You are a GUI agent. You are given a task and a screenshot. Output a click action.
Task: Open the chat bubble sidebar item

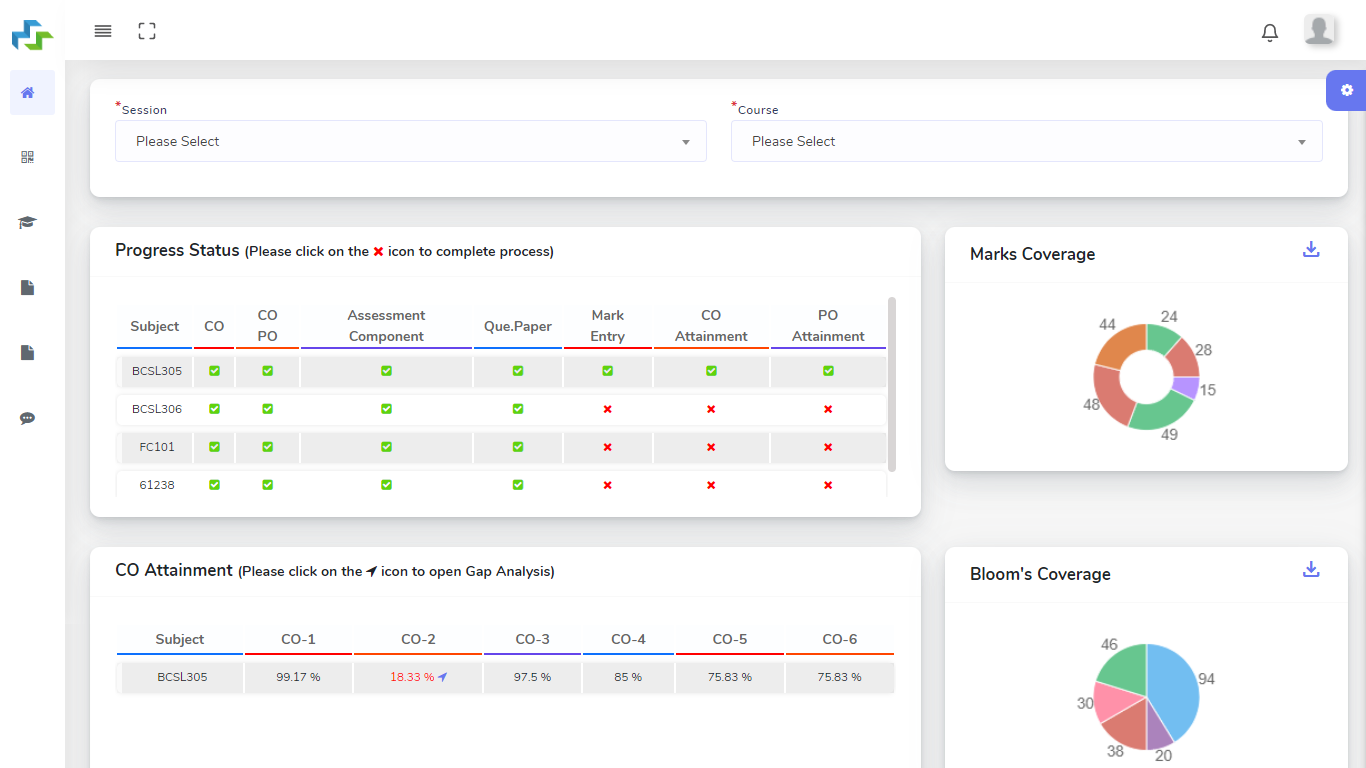[x=28, y=418]
